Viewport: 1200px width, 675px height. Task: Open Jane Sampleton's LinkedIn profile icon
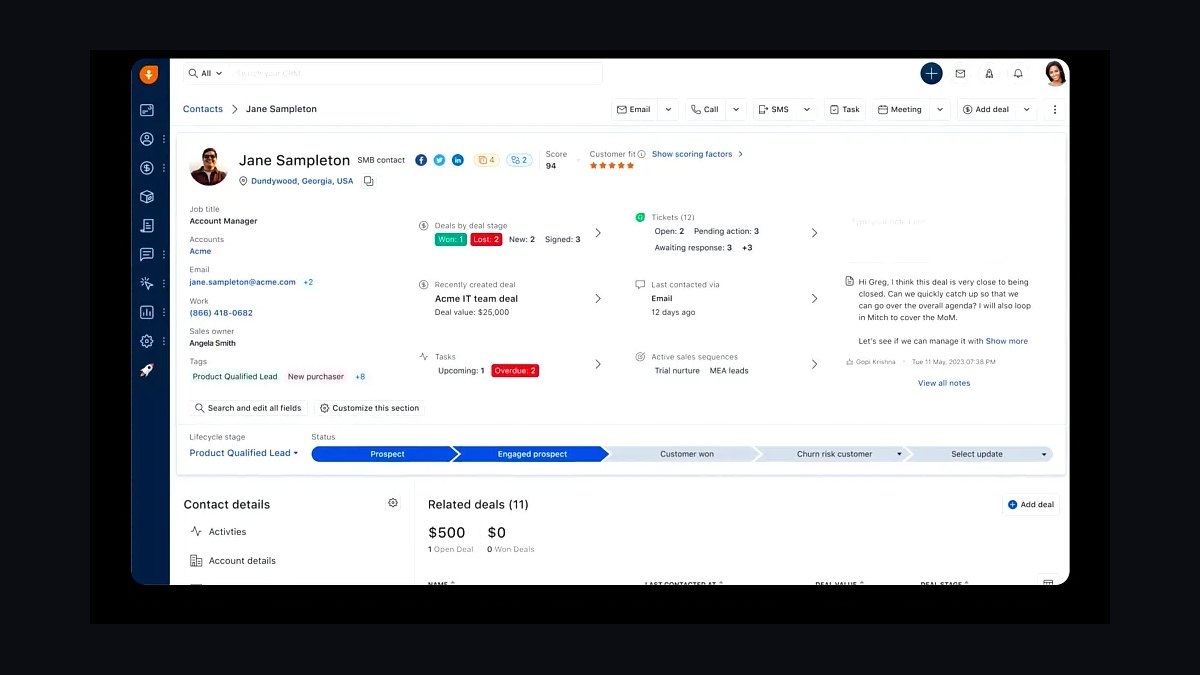(x=457, y=160)
